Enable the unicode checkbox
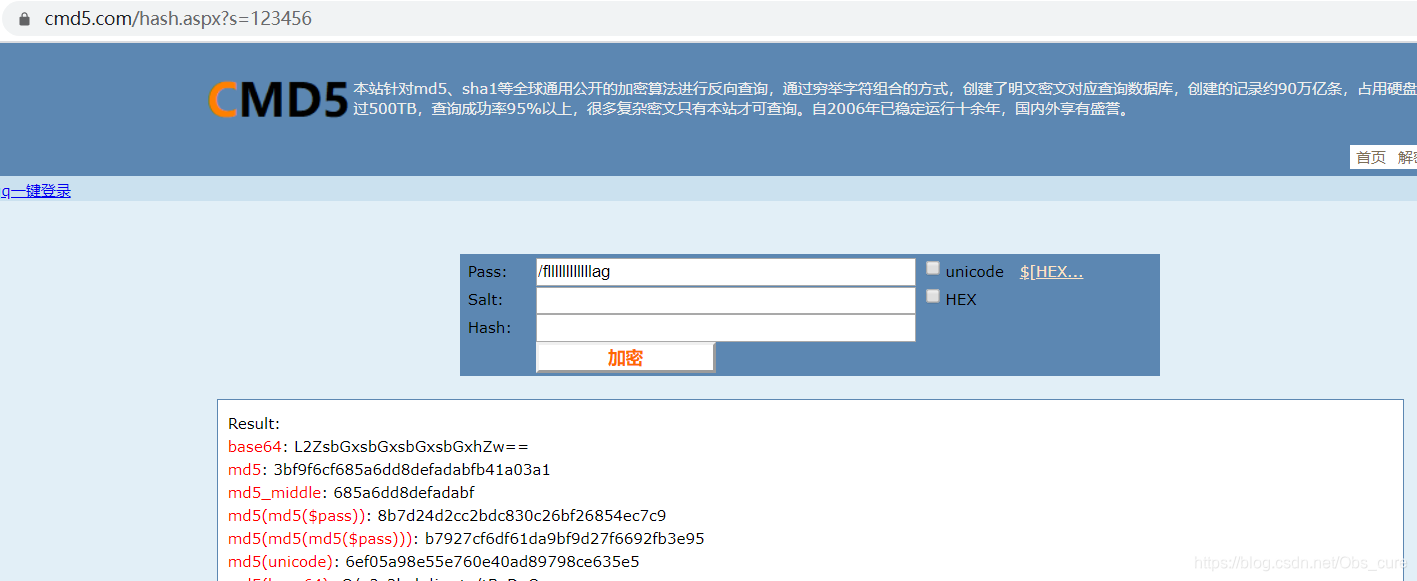Viewport: 1417px width, 581px height. 933,268
